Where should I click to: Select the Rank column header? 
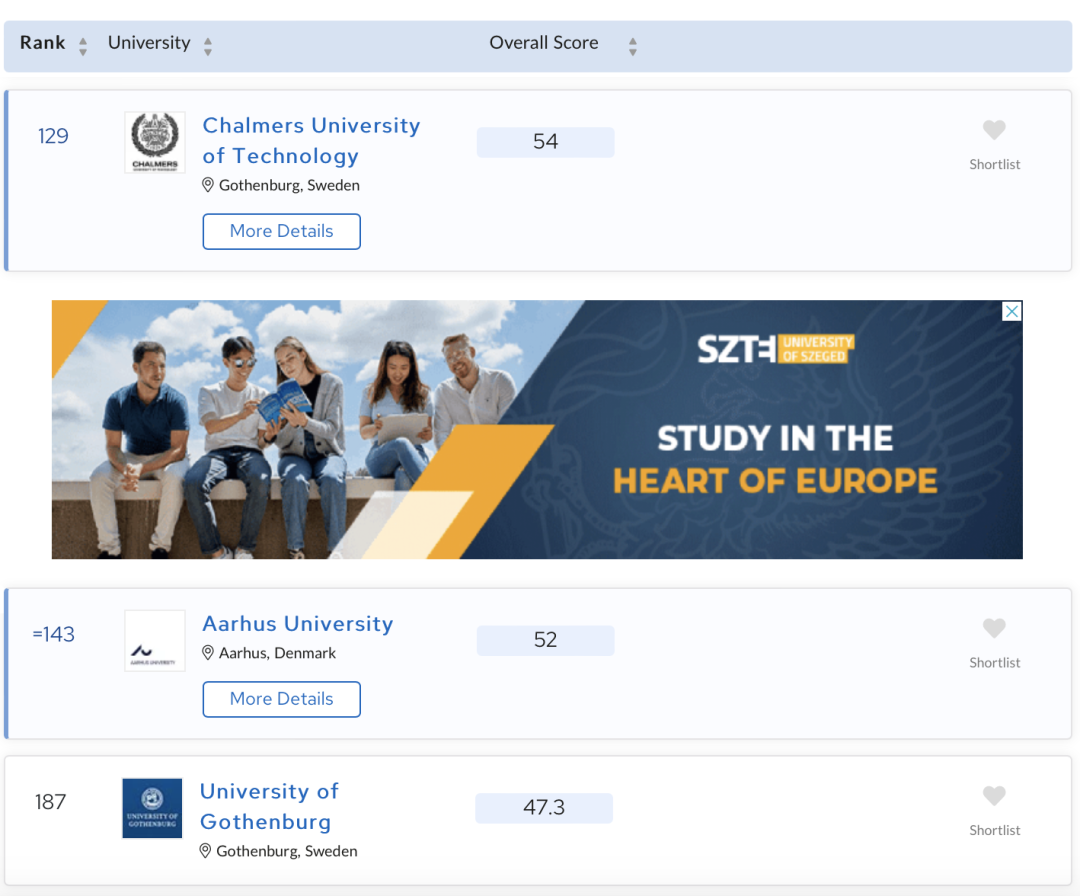[44, 43]
